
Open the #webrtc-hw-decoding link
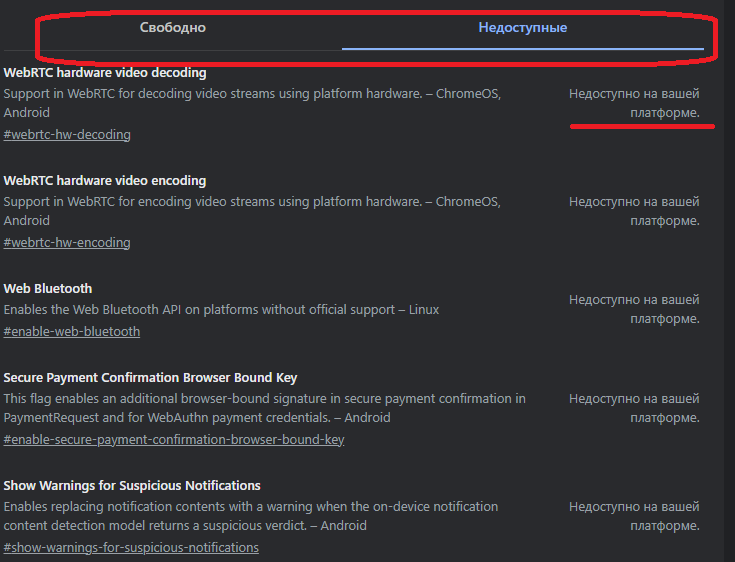(x=67, y=135)
